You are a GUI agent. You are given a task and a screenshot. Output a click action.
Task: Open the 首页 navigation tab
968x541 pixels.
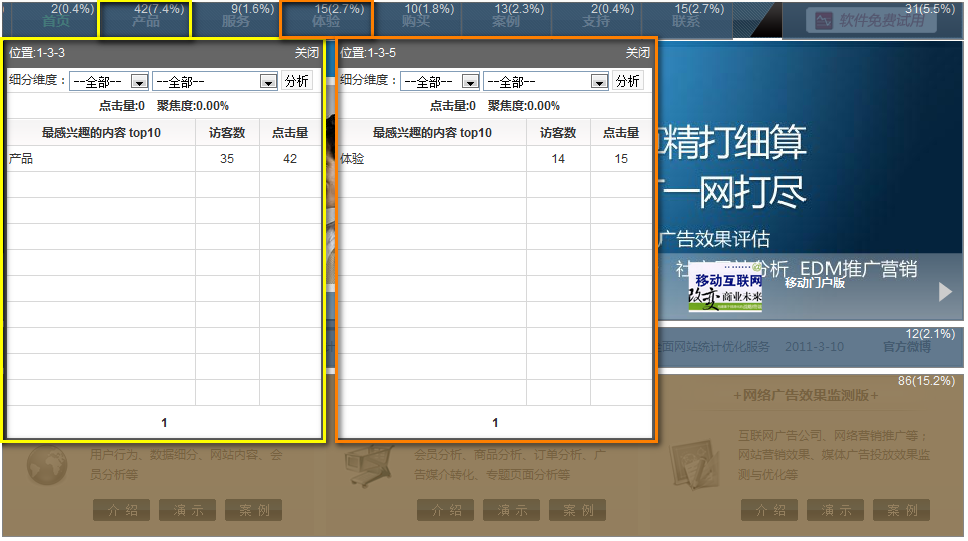(56, 21)
